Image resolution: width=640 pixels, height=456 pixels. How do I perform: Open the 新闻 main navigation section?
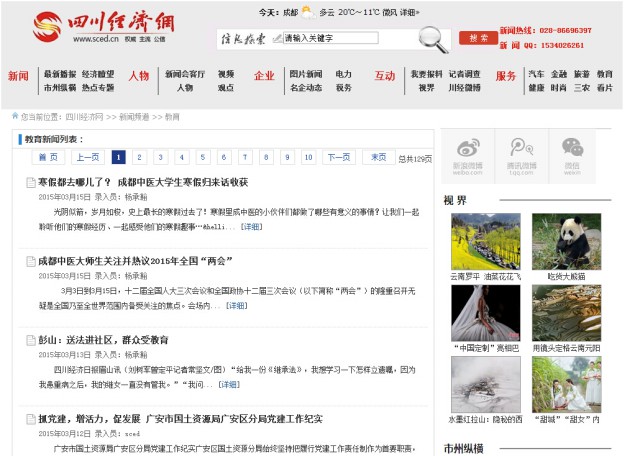[18, 76]
